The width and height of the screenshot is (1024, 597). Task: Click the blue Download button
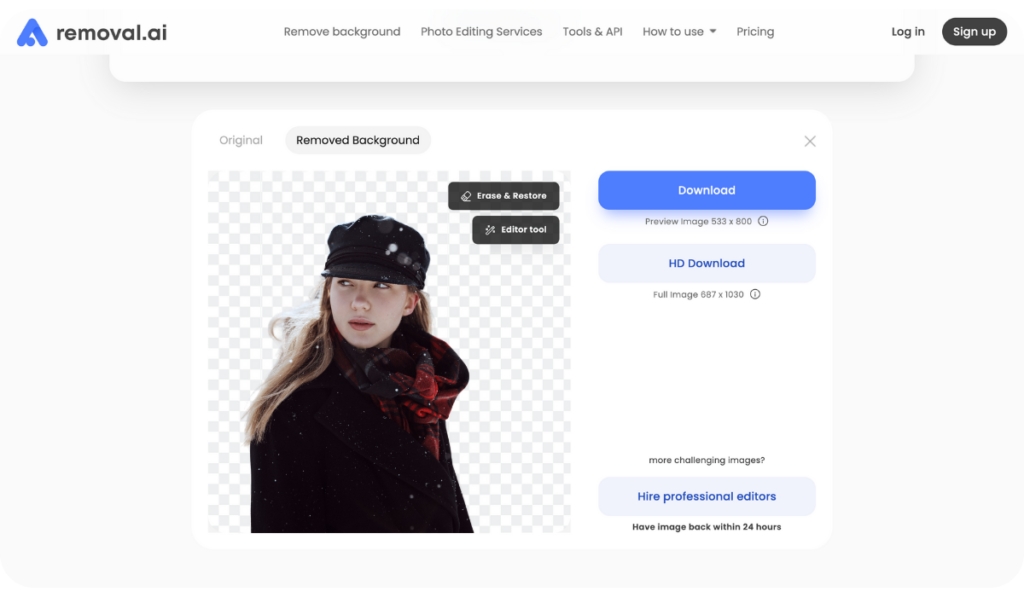(x=706, y=190)
